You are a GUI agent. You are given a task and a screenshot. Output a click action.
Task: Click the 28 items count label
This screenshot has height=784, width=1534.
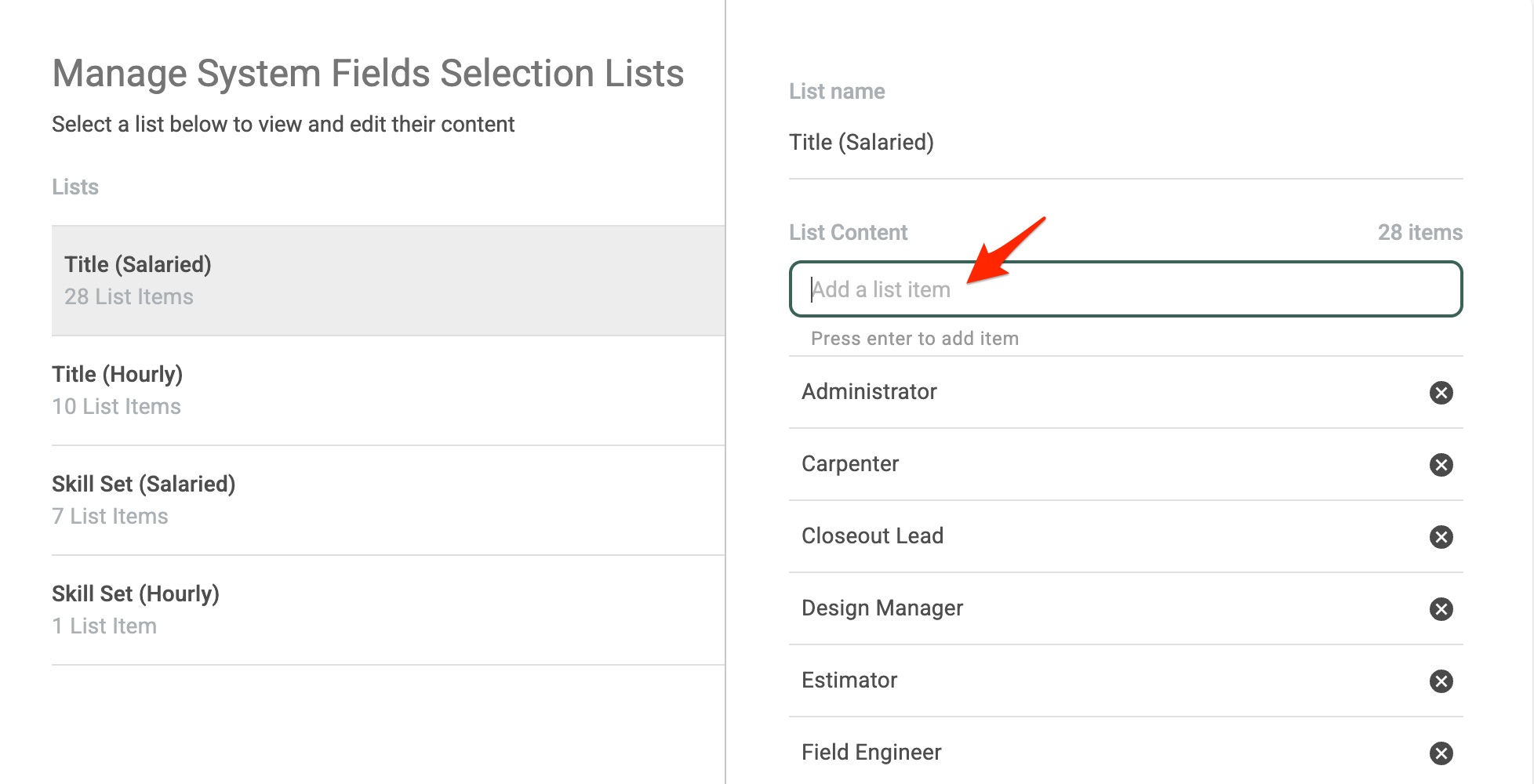[x=1419, y=233]
